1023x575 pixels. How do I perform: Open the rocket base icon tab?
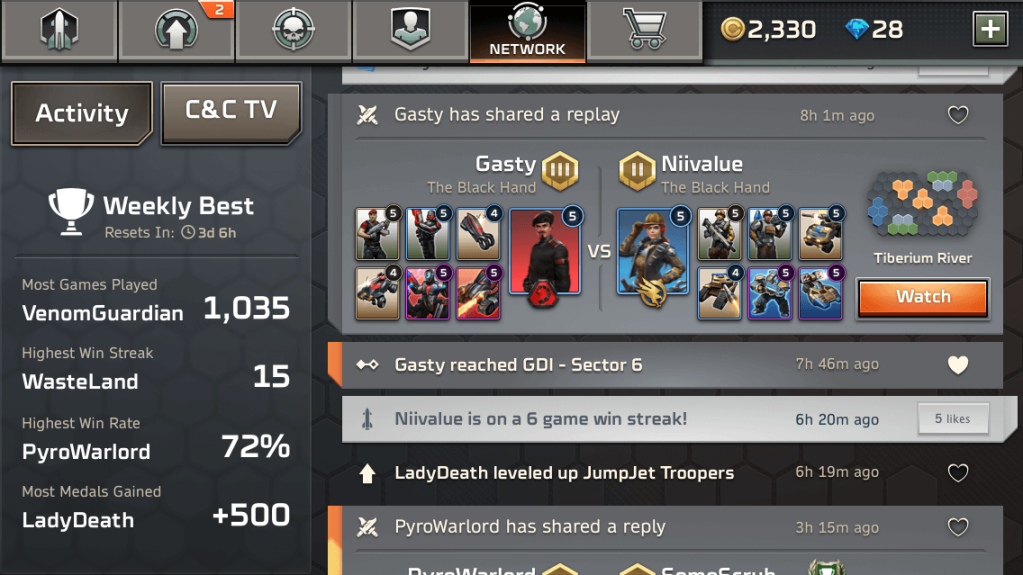coord(59,30)
